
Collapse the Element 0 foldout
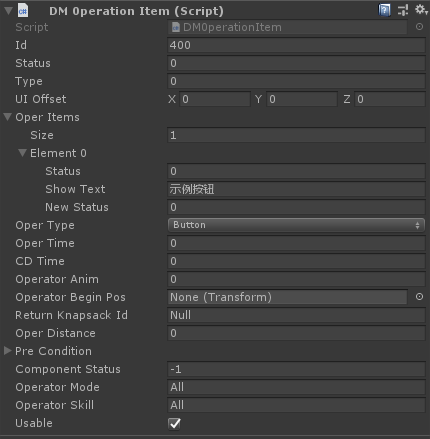[x=22, y=153]
